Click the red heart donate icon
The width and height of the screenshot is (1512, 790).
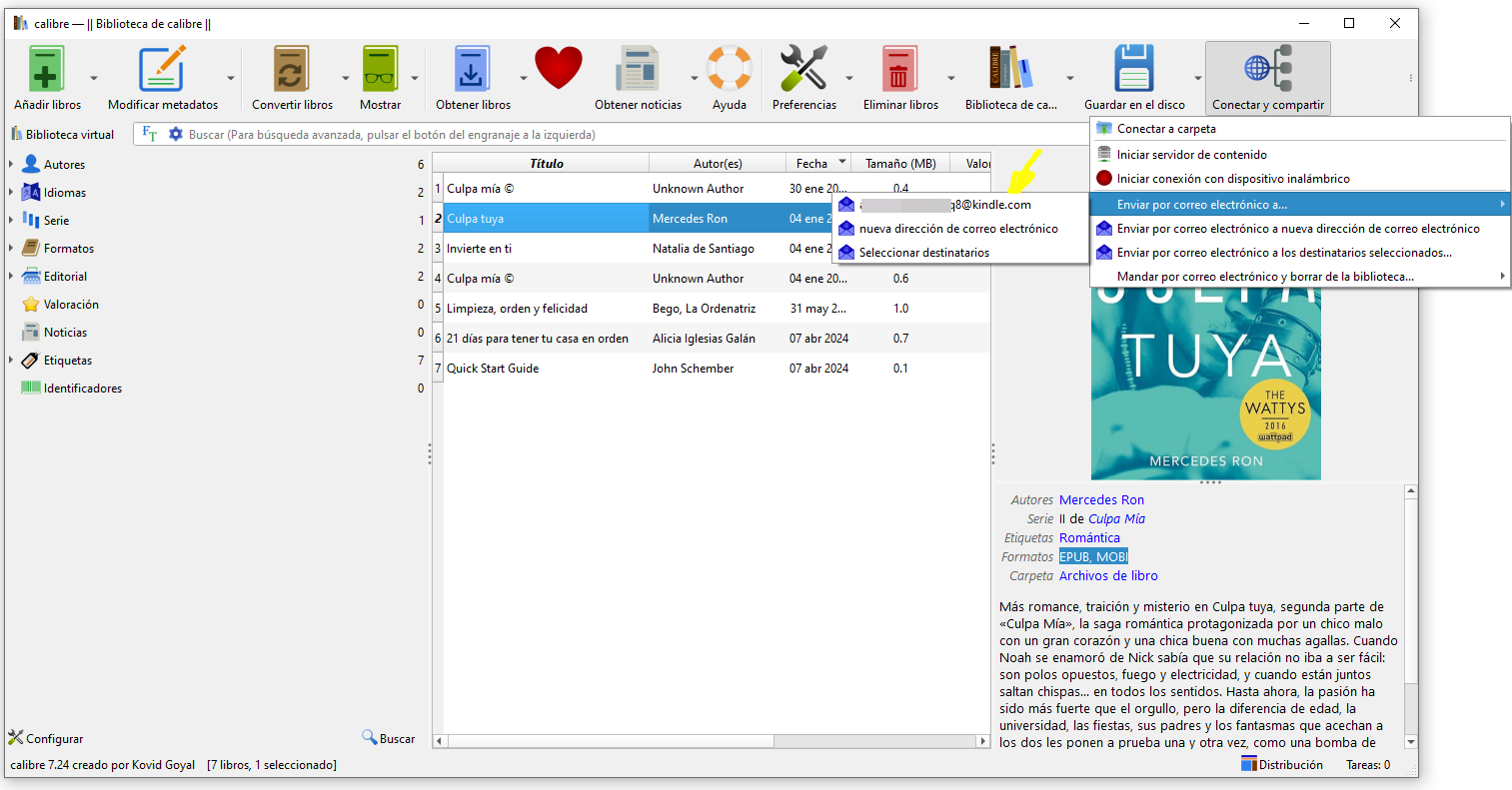[x=558, y=69]
